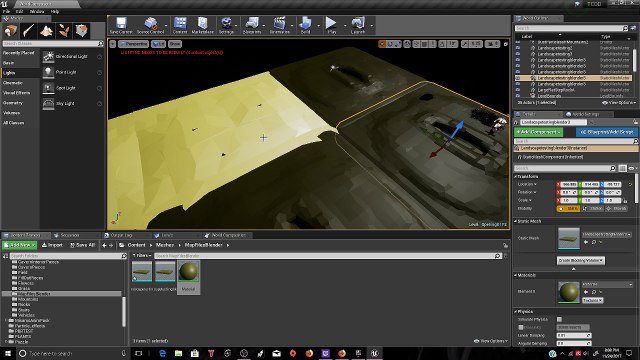Select the Spot Light item icon
Image resolution: width=640 pixels, height=360 pixels.
pyautogui.click(x=48, y=88)
